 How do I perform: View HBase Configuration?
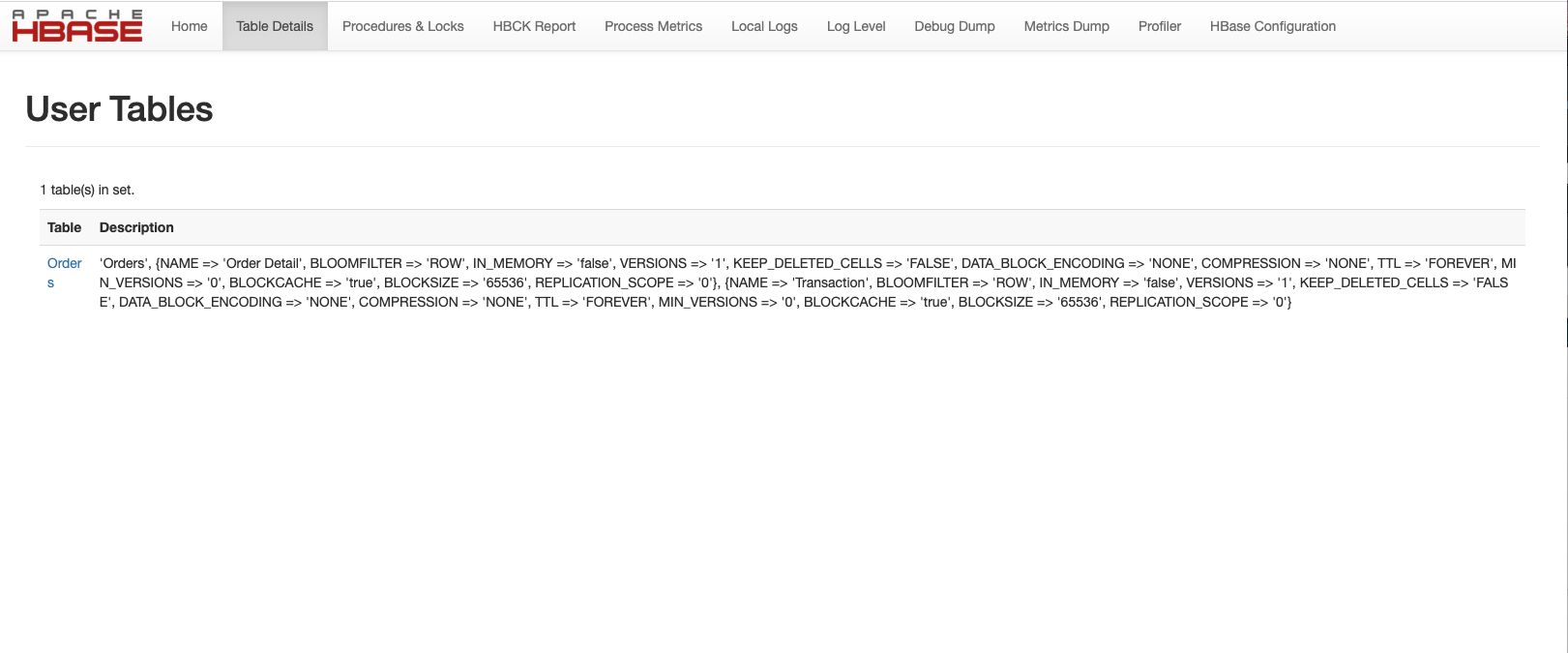coord(1273,26)
